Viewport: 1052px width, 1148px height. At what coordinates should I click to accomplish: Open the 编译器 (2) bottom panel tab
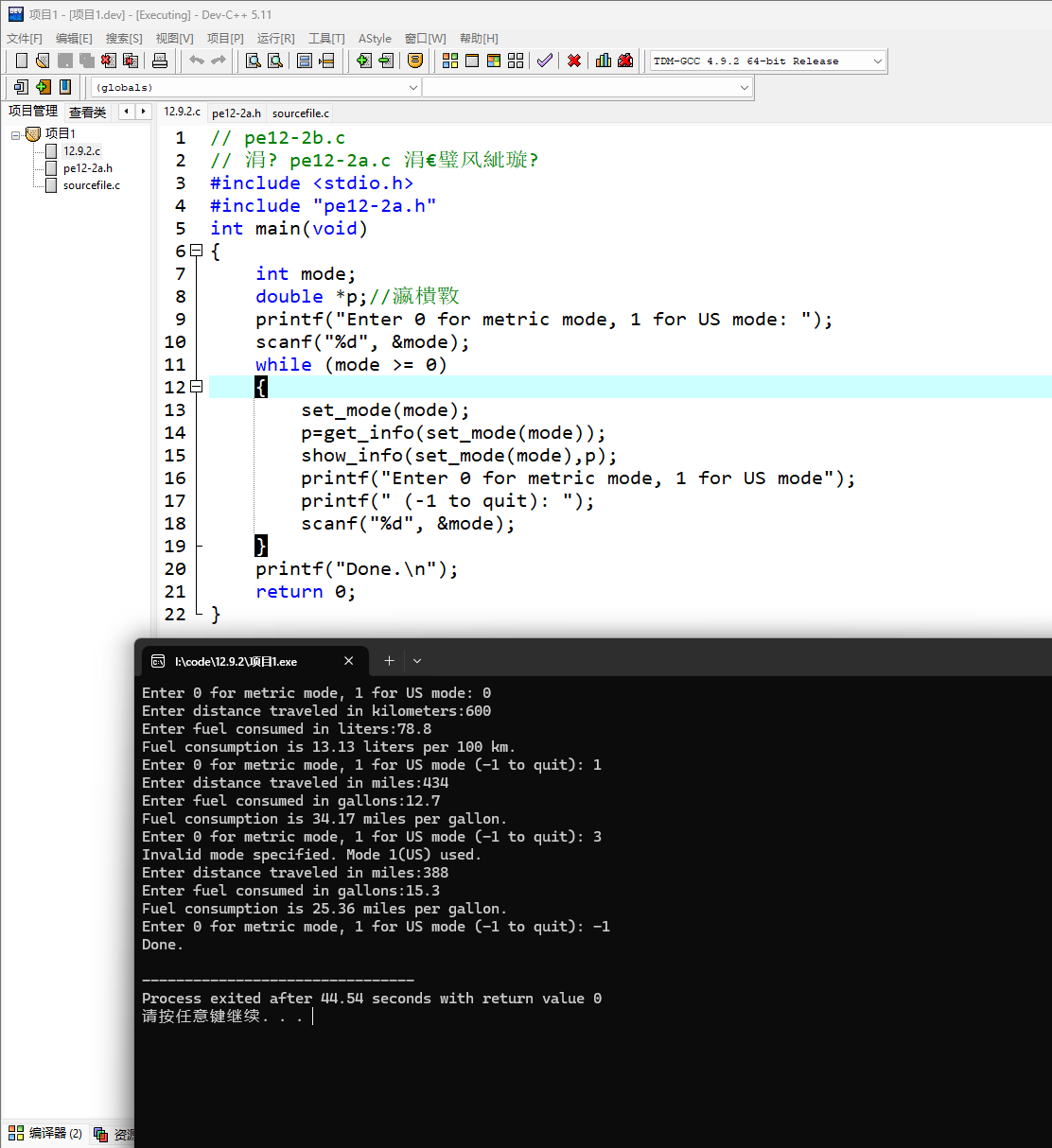pyautogui.click(x=45, y=1133)
